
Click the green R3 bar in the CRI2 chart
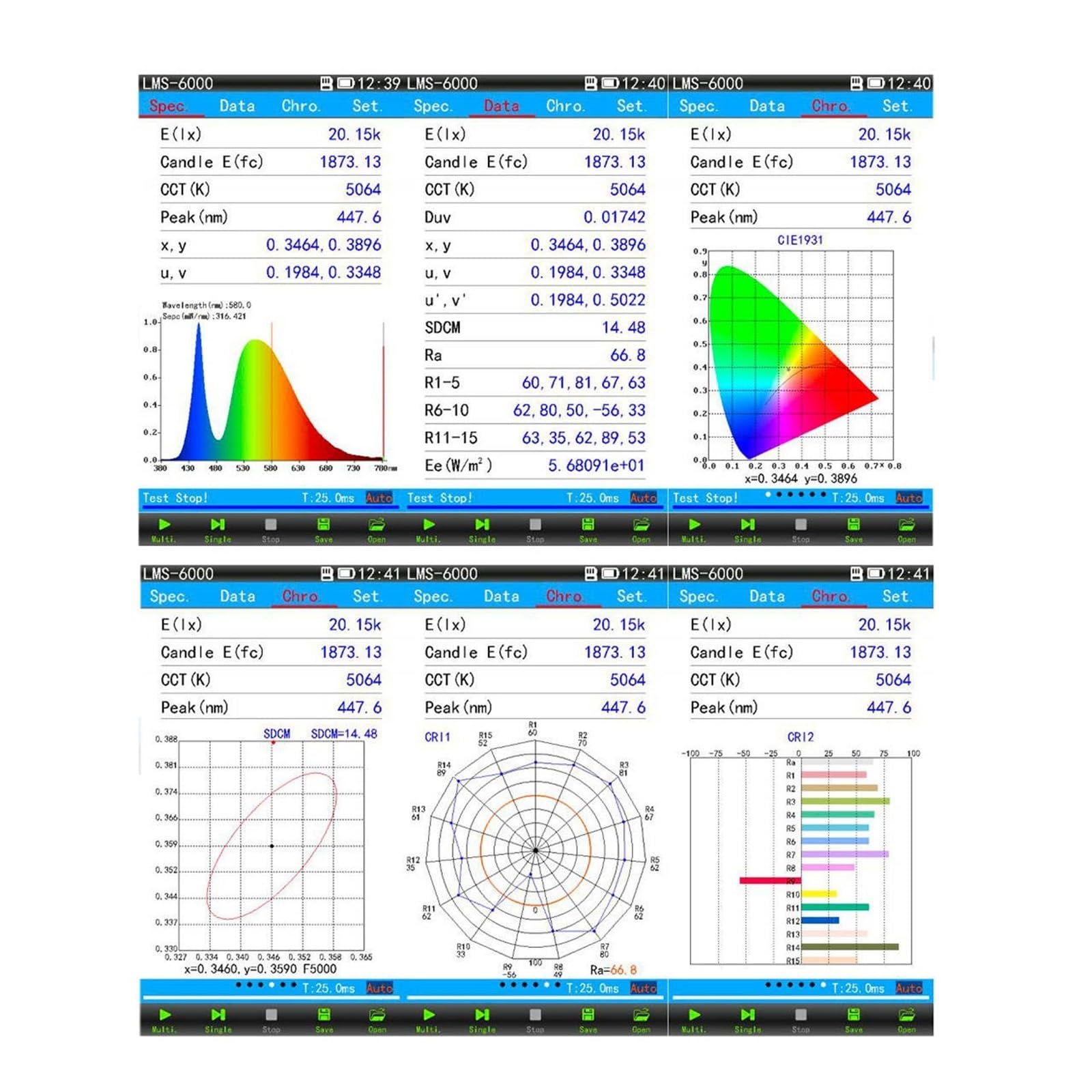pyautogui.click(x=846, y=801)
